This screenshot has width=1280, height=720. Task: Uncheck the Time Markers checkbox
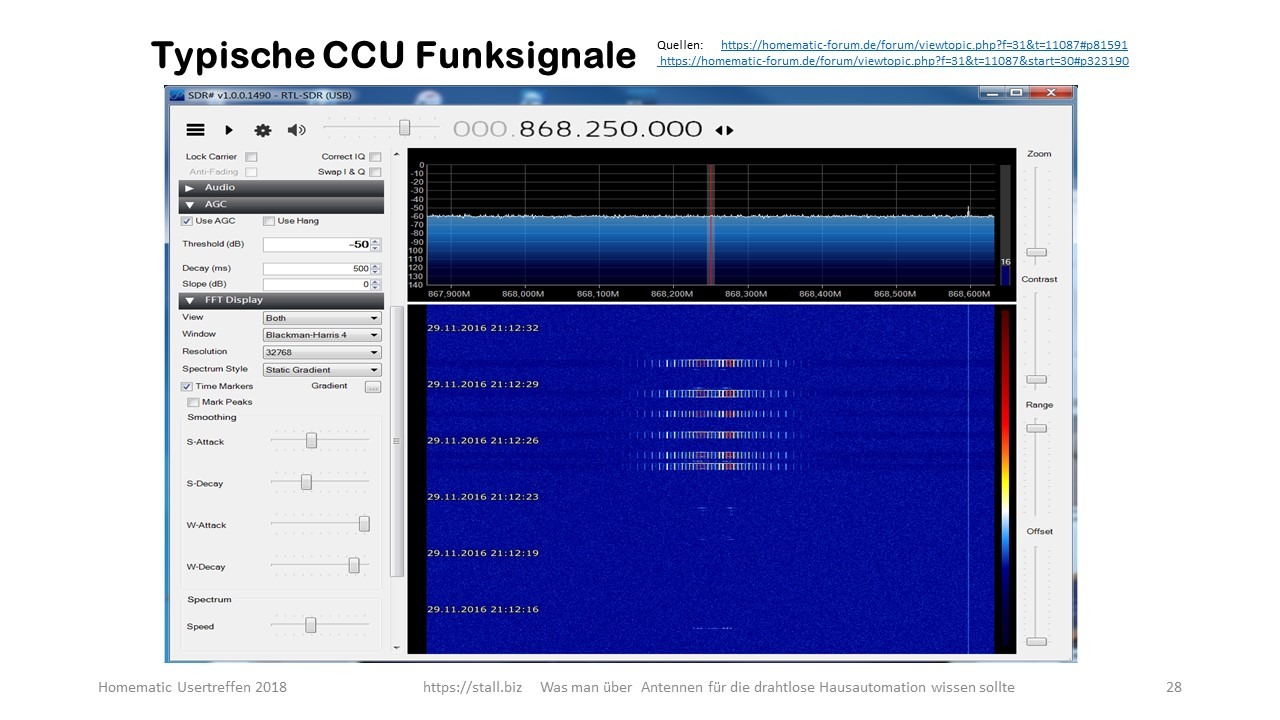coord(187,386)
